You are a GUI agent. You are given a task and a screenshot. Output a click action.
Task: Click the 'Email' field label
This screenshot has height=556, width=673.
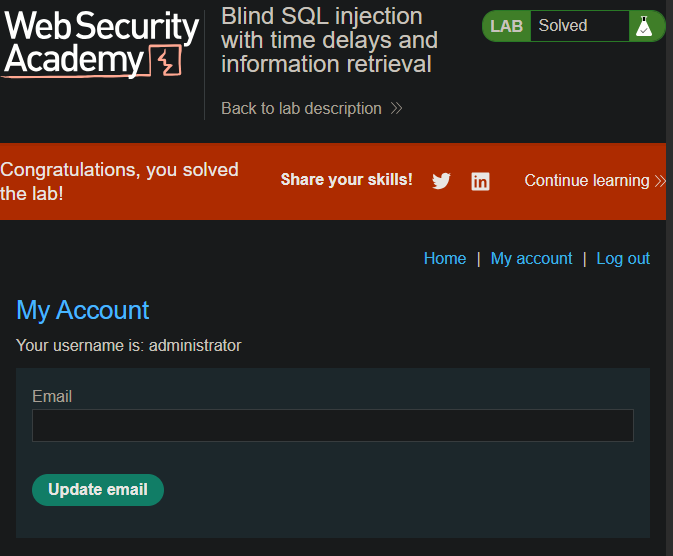pyautogui.click(x=52, y=396)
